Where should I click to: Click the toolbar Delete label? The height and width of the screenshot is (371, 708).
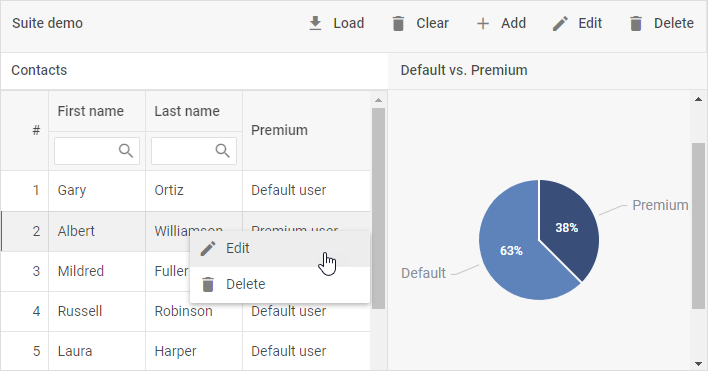(674, 23)
